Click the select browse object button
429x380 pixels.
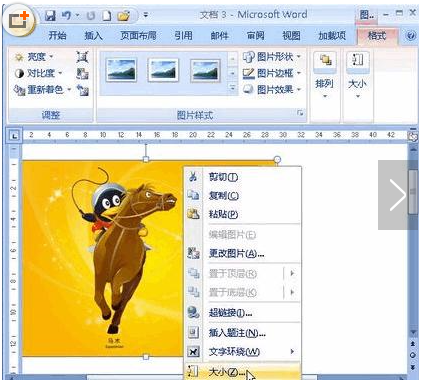pyautogui.click(x=413, y=355)
